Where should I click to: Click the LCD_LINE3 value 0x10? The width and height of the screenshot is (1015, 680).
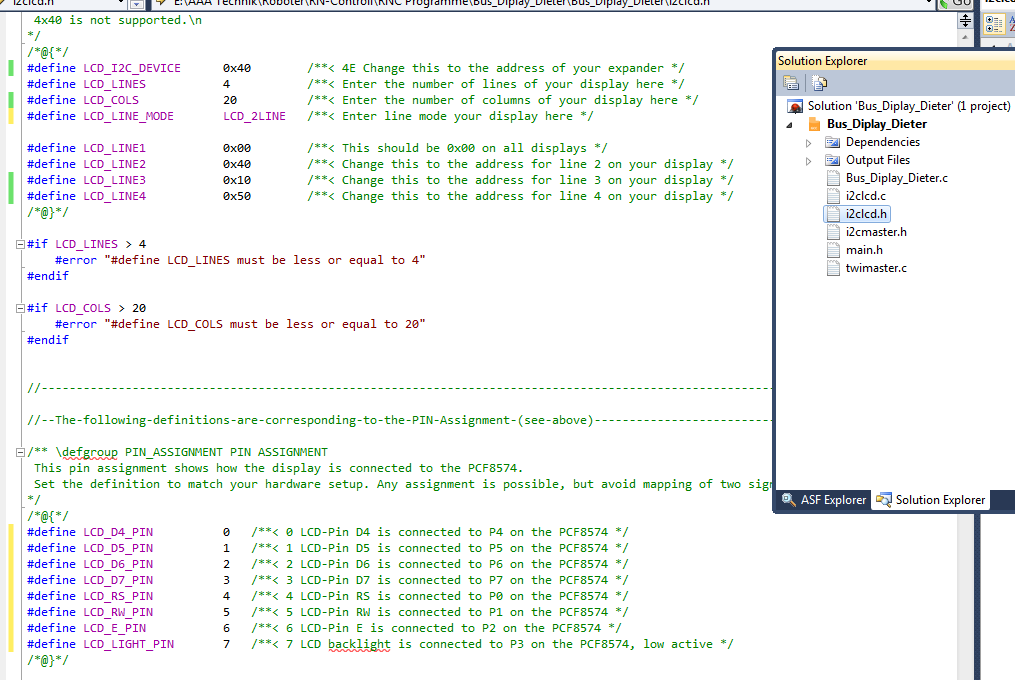click(237, 180)
